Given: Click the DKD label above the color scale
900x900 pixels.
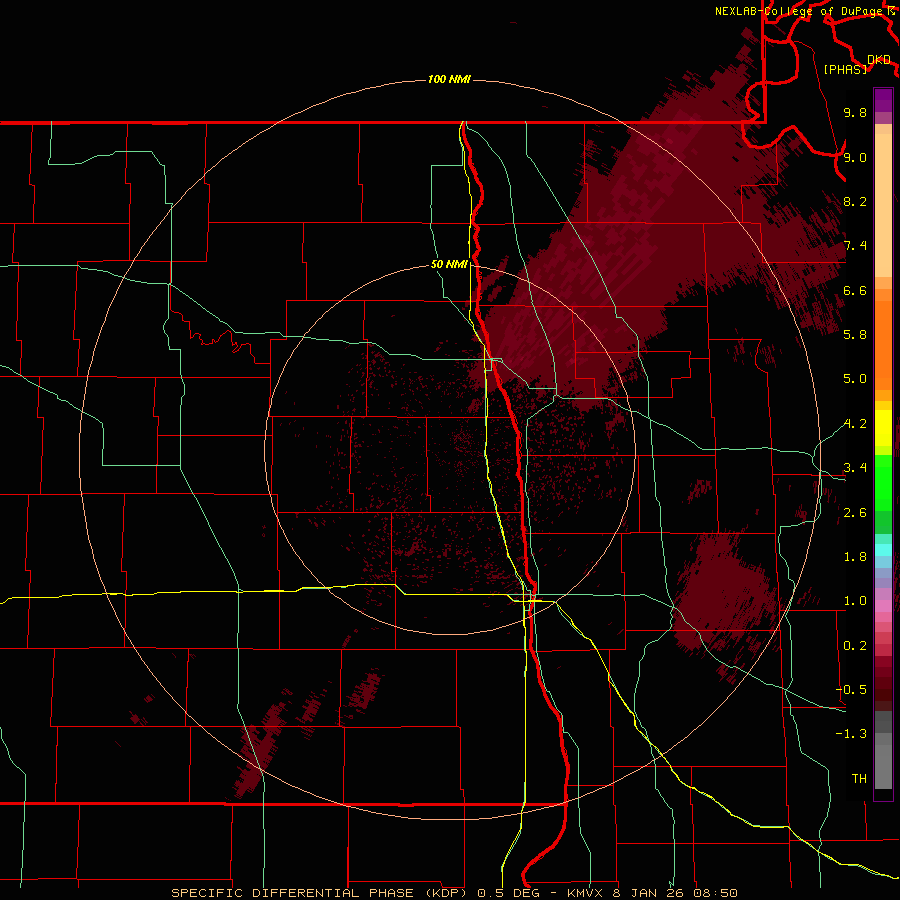Looking at the screenshot, I should pos(879,59).
